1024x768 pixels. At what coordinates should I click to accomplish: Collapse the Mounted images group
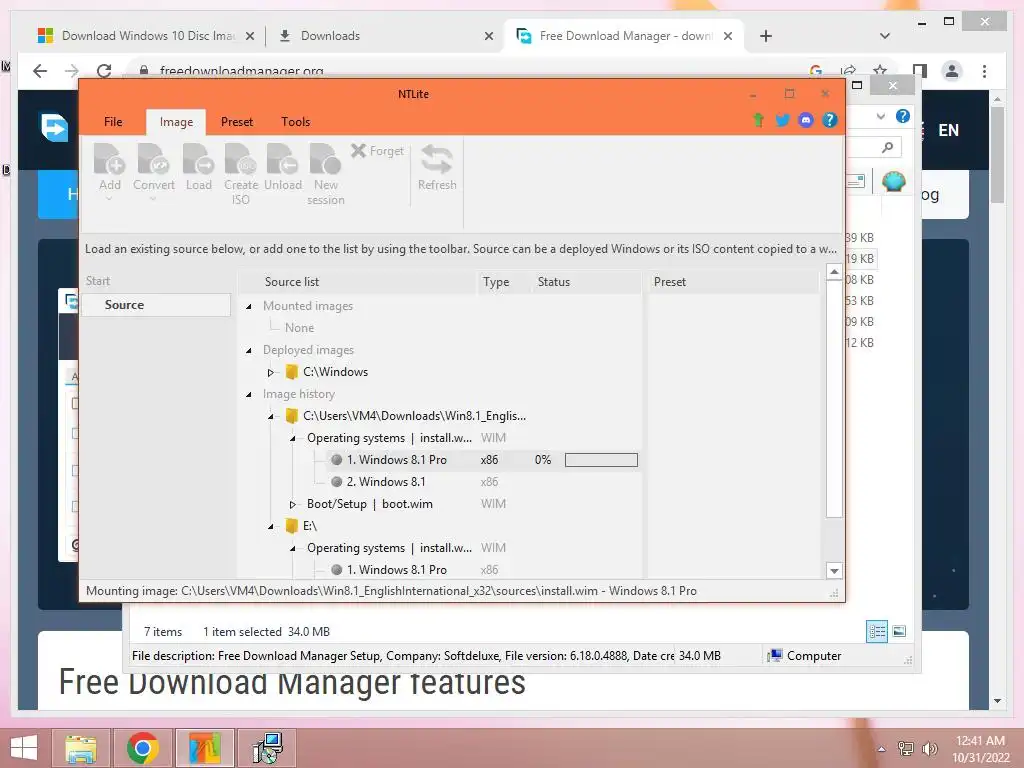[249, 306]
